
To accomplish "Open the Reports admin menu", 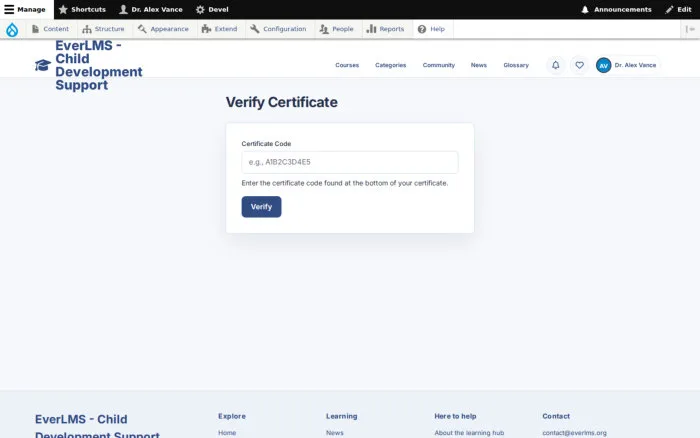I will coord(386,29).
